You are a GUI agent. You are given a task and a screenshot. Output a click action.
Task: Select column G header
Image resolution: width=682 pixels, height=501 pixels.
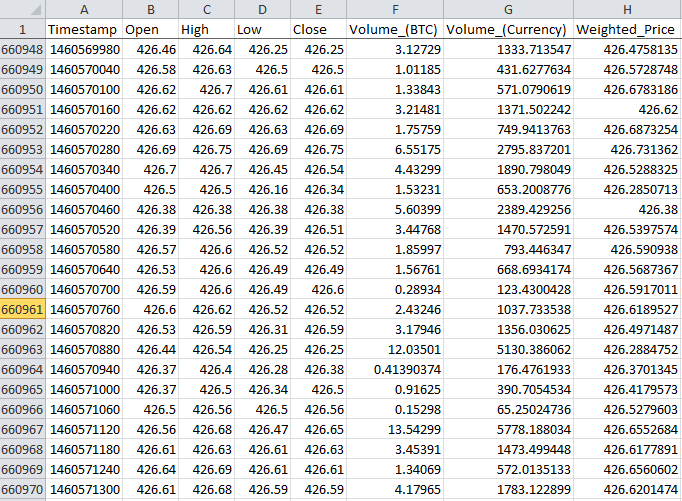[508, 9]
